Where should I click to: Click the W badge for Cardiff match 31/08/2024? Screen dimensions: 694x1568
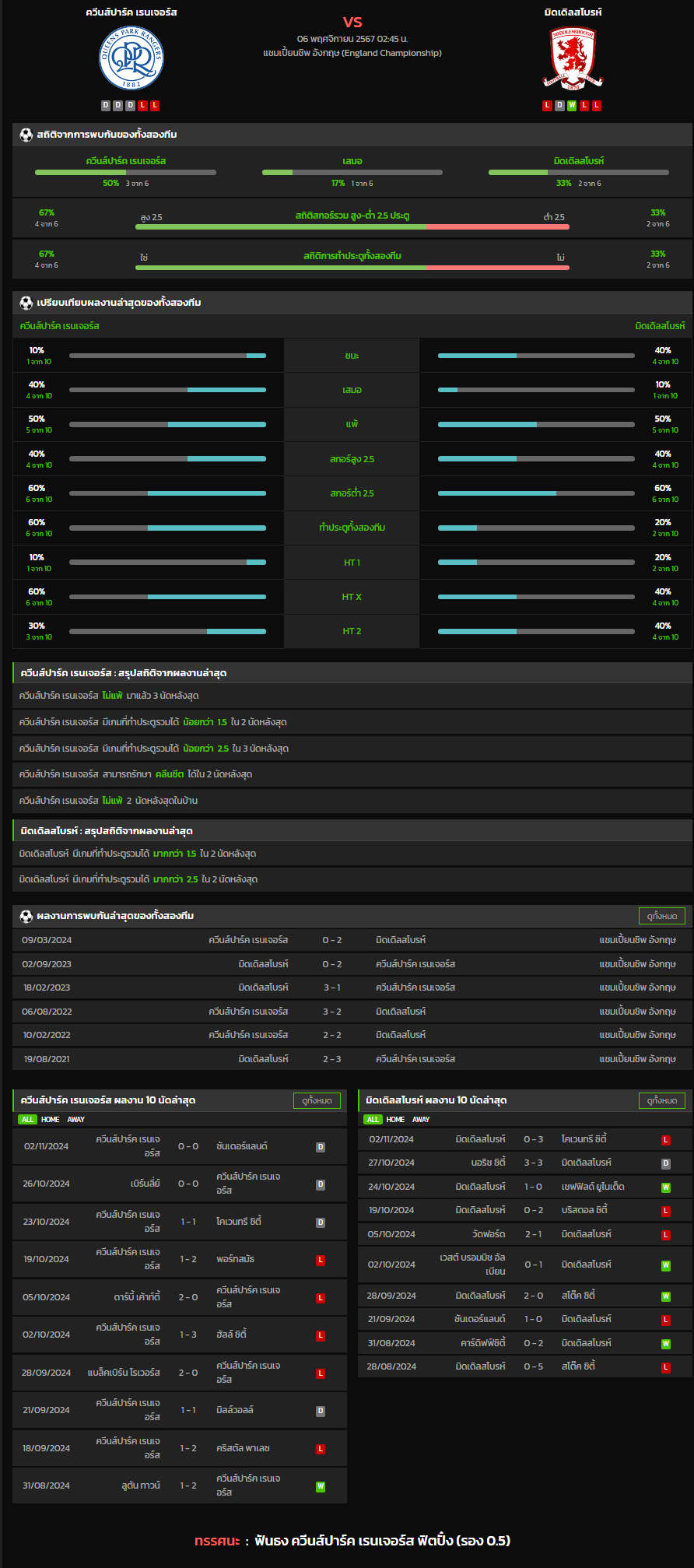pos(666,1344)
